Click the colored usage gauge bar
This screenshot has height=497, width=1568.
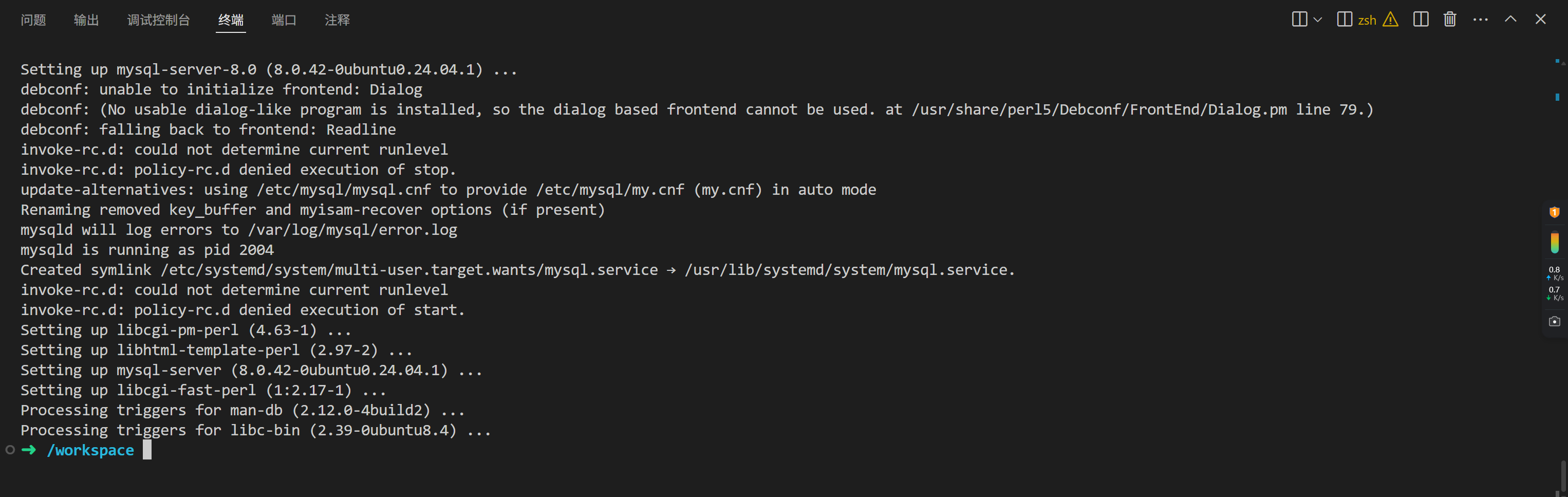[1554, 243]
